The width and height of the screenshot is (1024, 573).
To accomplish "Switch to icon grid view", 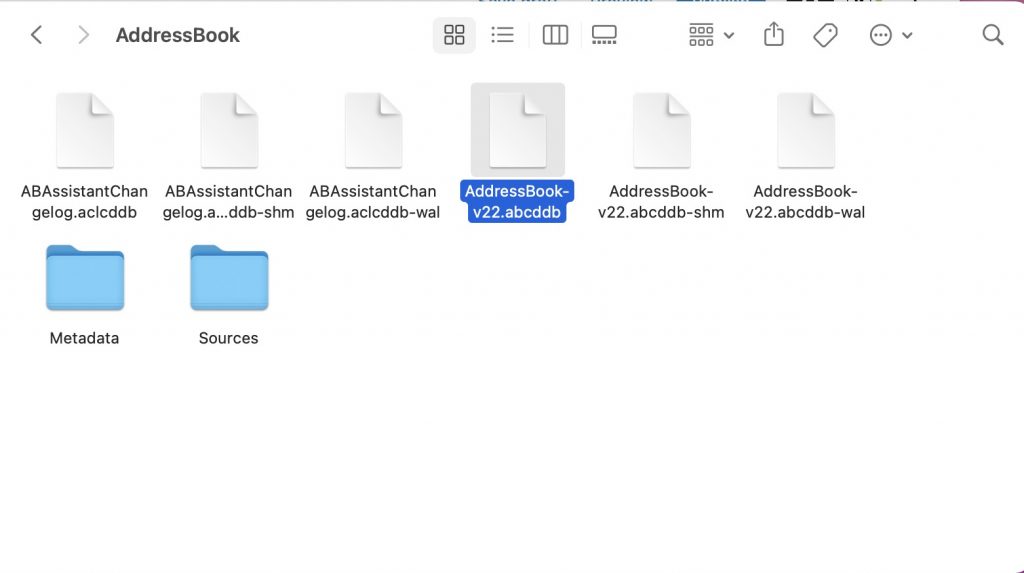I will point(454,35).
